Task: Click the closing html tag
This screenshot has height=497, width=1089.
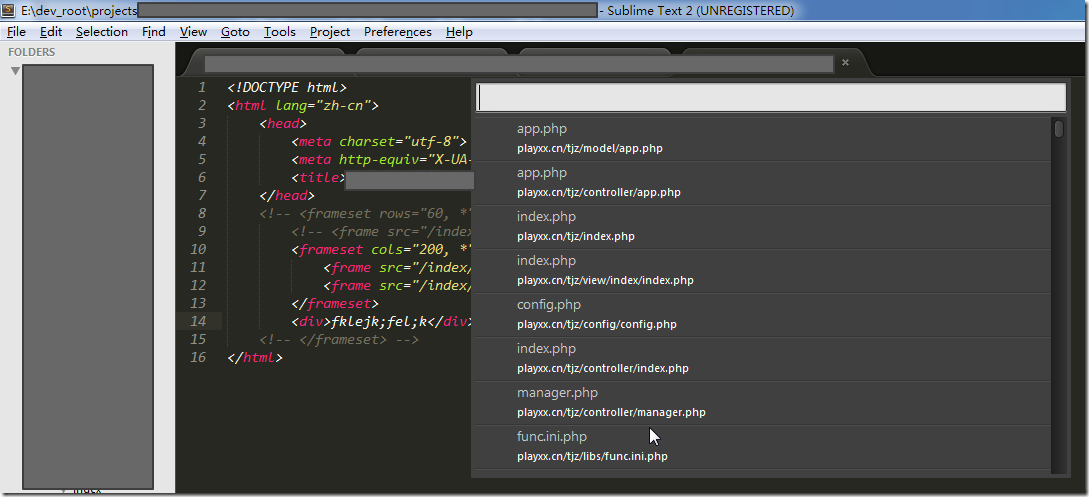Action: (x=255, y=357)
